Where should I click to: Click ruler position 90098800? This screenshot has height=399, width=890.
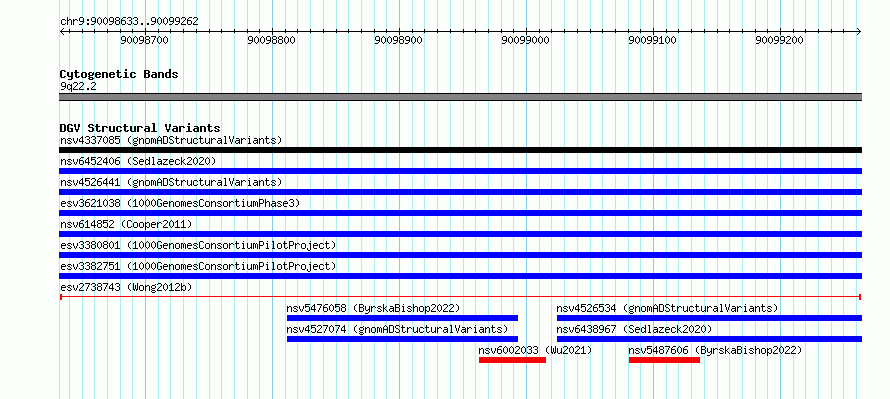click(272, 40)
